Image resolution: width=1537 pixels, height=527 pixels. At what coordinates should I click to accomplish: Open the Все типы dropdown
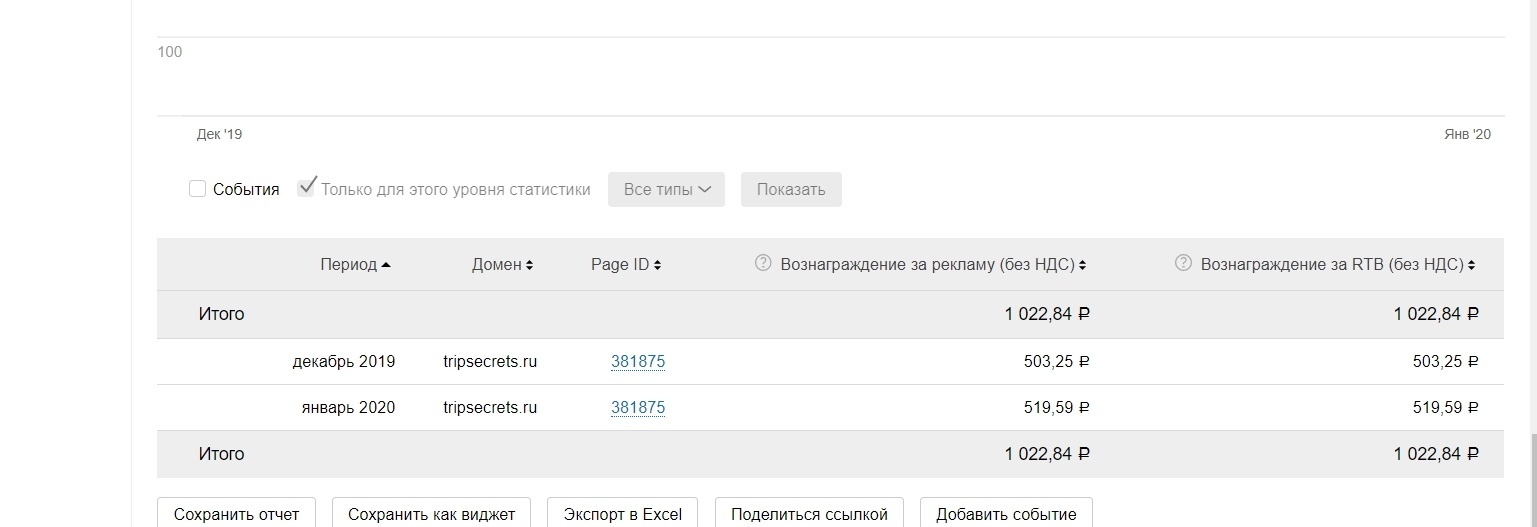point(666,189)
